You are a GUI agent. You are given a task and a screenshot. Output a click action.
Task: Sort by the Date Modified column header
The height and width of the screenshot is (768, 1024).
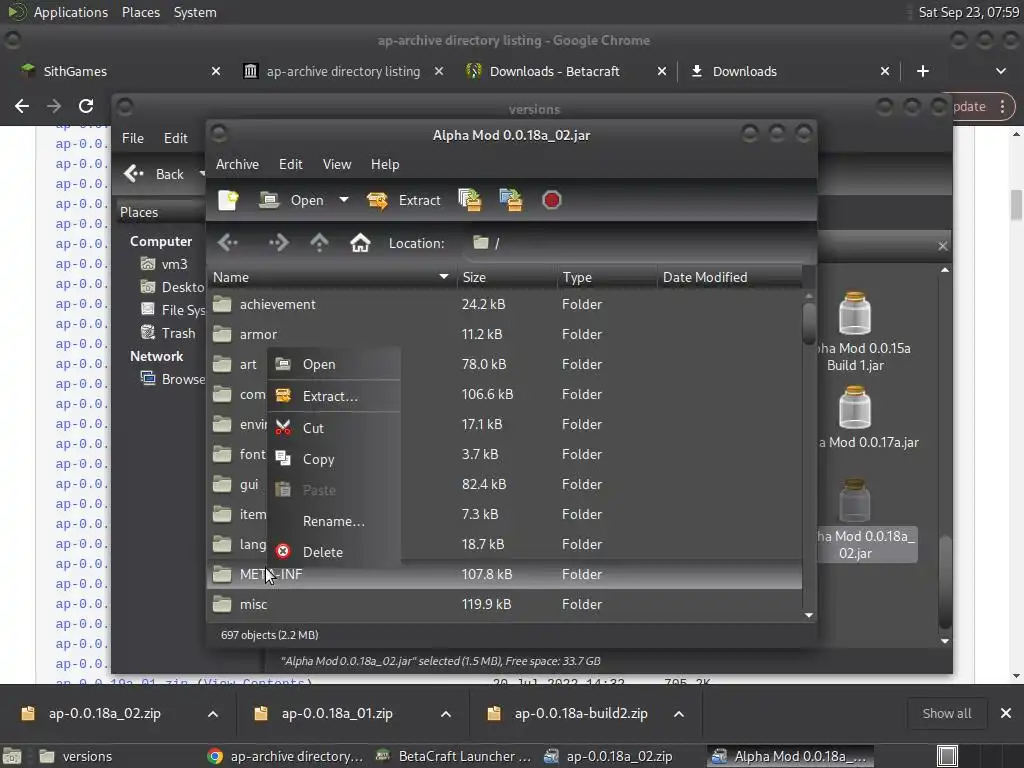point(729,278)
